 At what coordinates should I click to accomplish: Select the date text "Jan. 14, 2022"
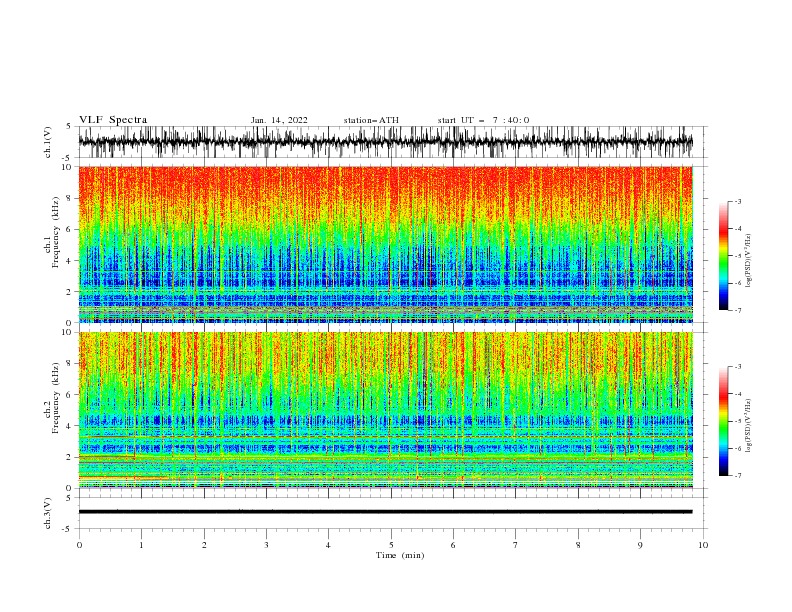pos(279,120)
